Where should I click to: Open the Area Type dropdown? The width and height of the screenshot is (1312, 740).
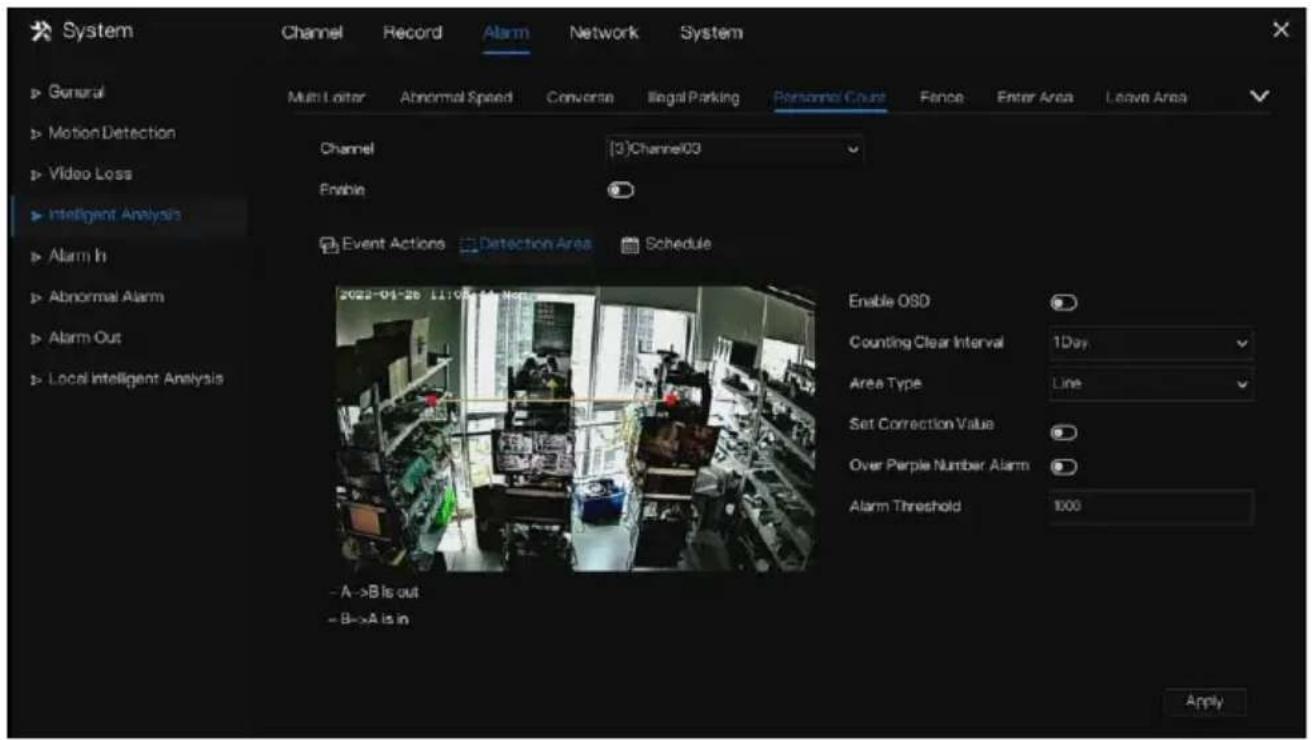[1150, 383]
